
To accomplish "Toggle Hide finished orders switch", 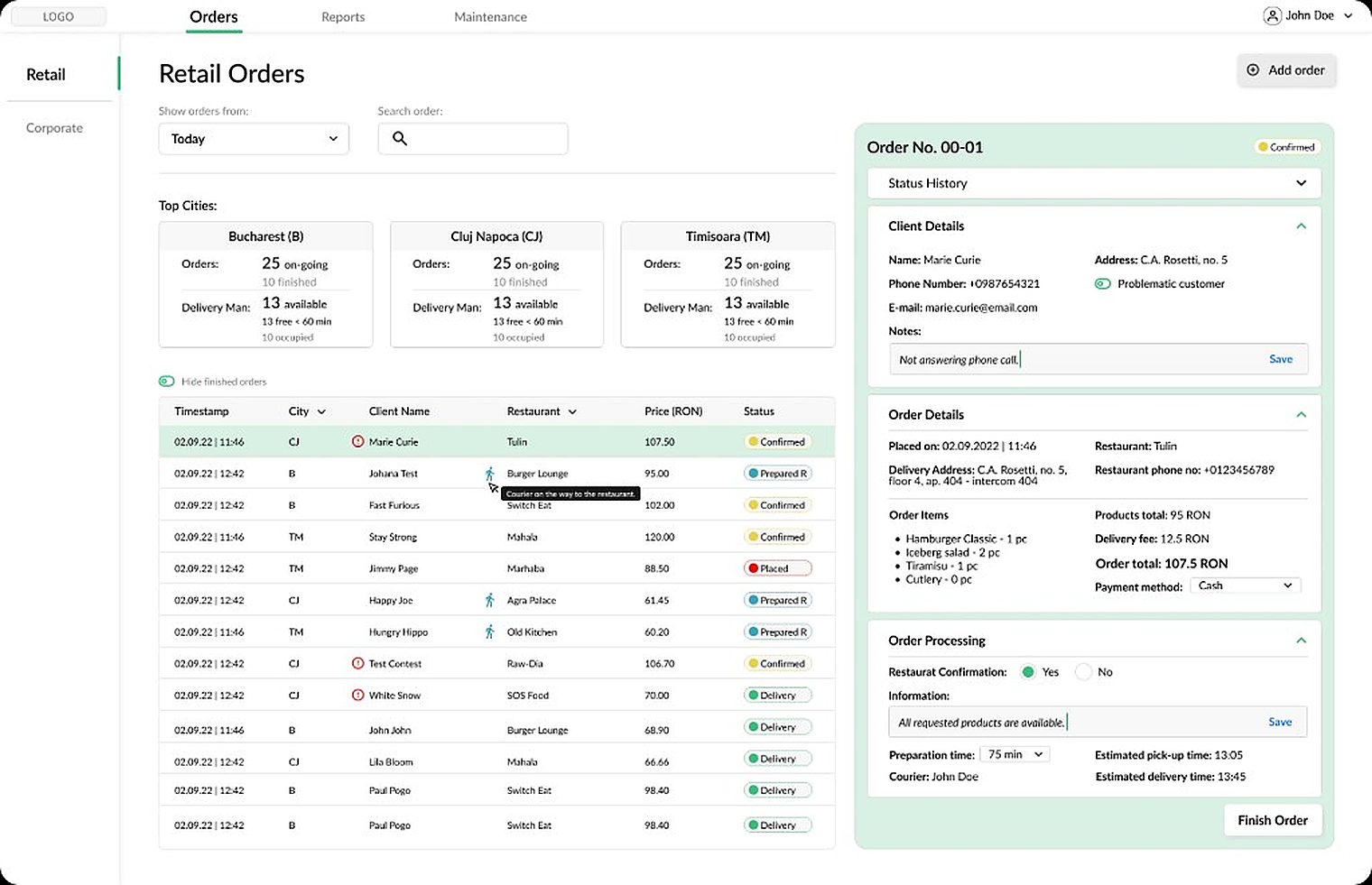I will (167, 382).
